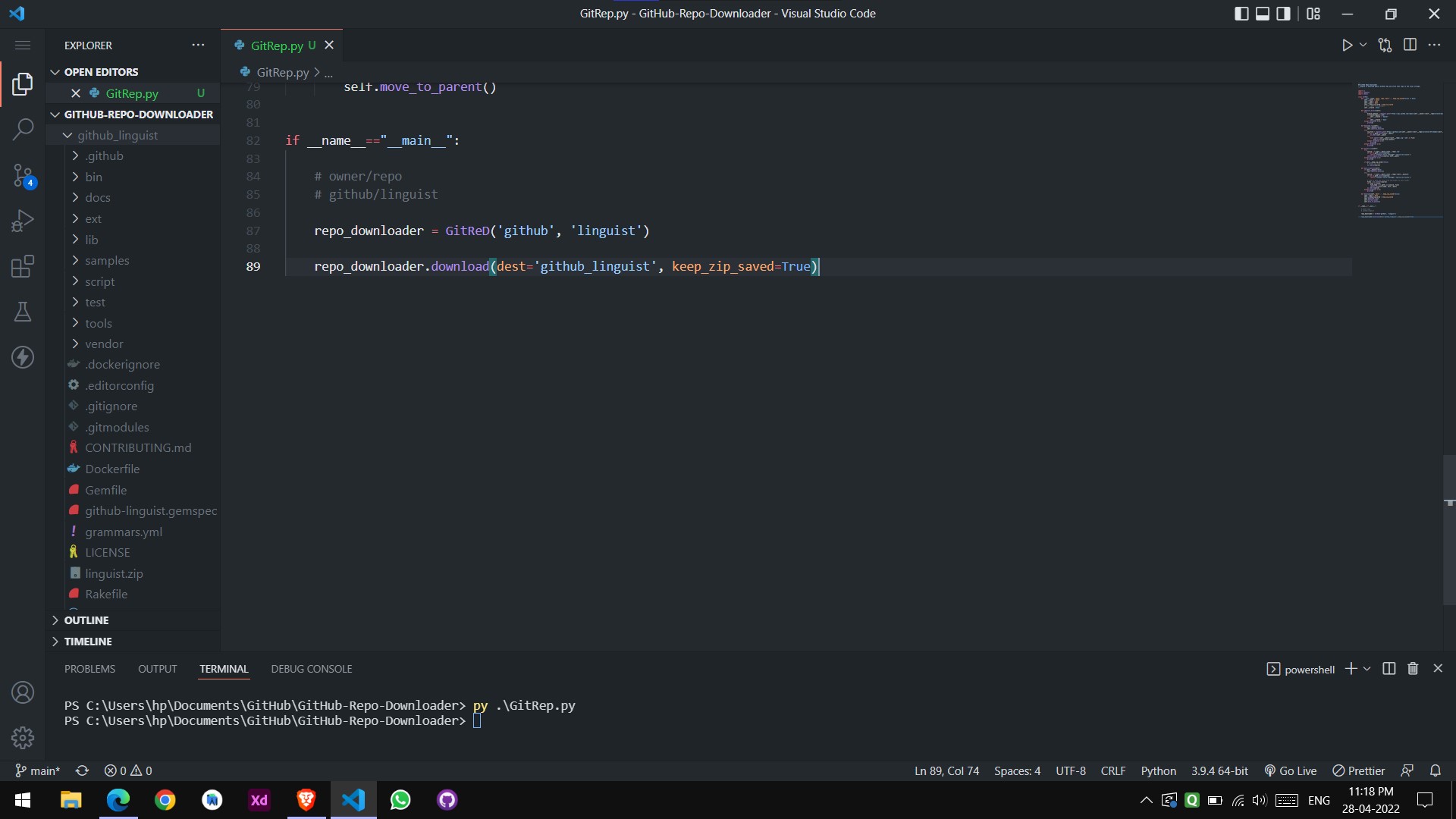
Task: Expand the .github folder
Action: click(x=133, y=156)
